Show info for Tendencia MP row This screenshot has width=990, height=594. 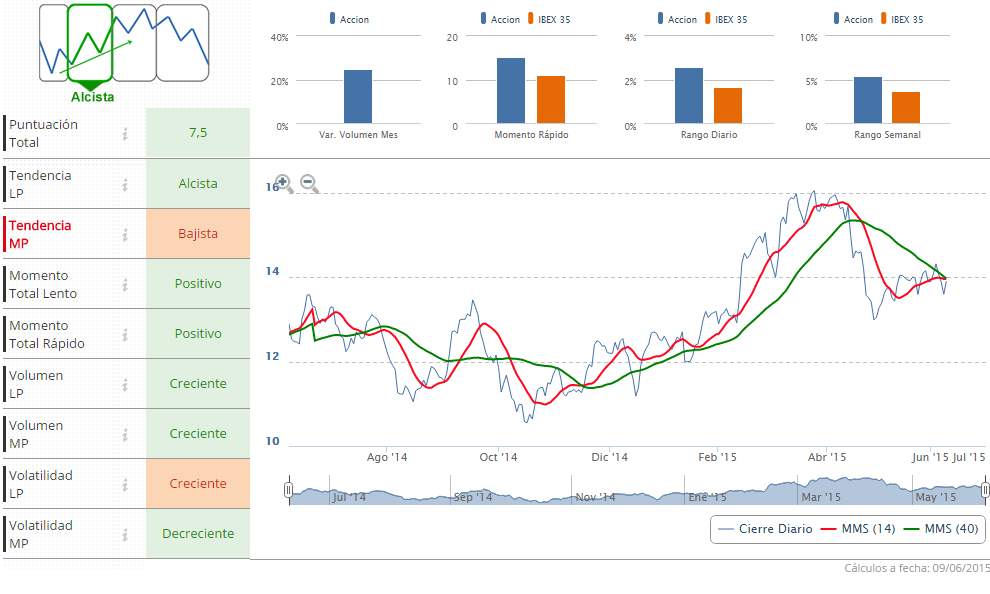click(x=125, y=234)
